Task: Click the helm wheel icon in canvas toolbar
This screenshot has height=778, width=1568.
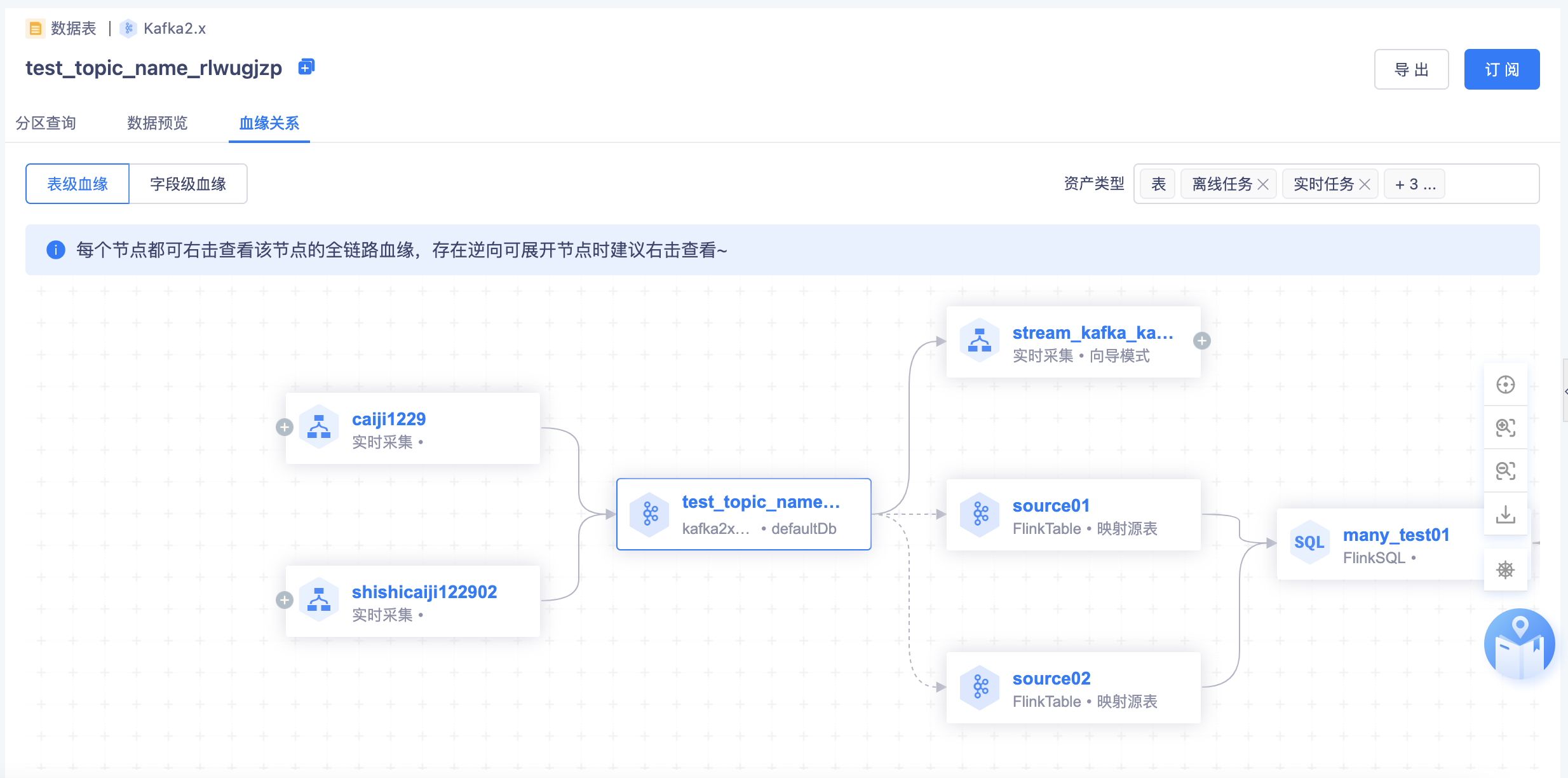Action: (1505, 570)
